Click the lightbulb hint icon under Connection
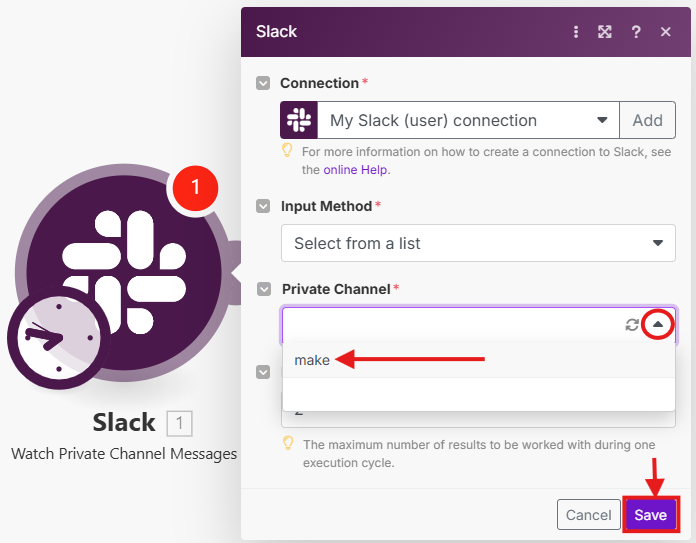 [288, 151]
